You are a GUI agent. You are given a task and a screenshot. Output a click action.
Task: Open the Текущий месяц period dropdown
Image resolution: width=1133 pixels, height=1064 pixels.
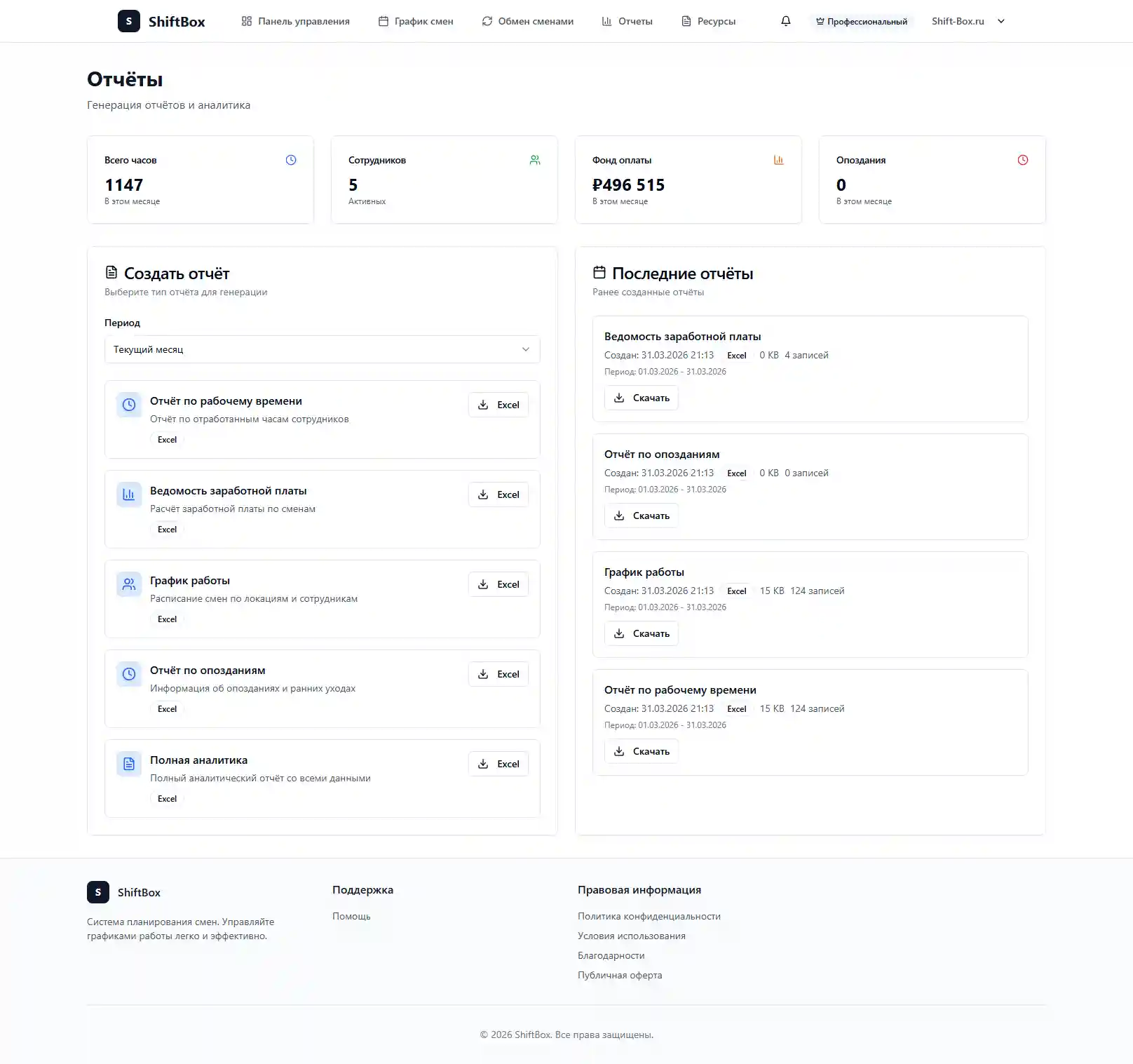click(x=322, y=349)
